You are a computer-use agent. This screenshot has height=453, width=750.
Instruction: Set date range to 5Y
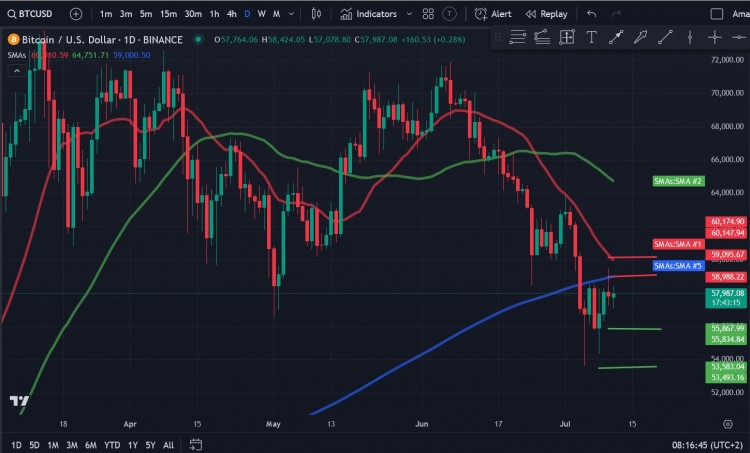(150, 445)
